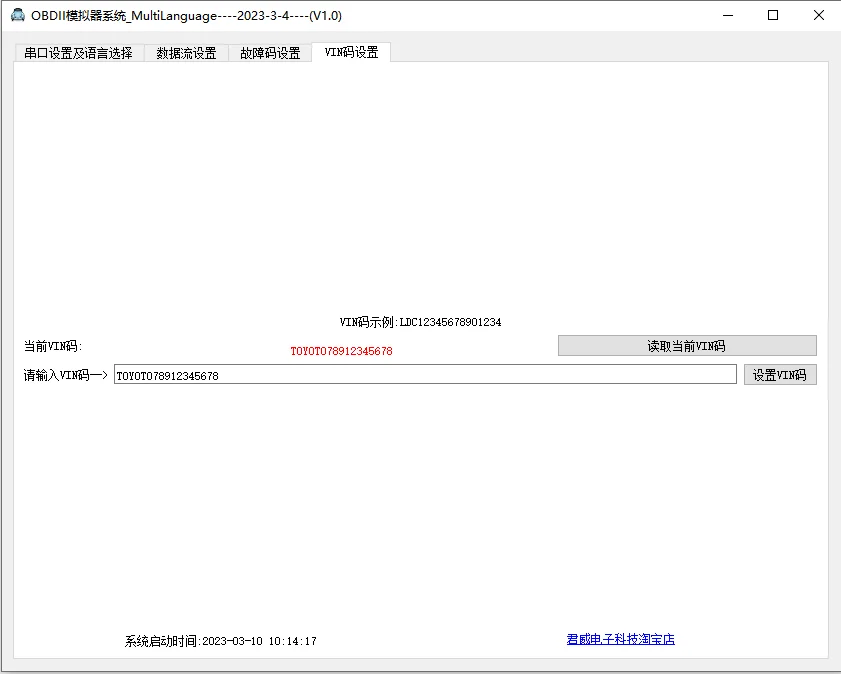This screenshot has height=674, width=841.
Task: Click the 系统启动时间 startup time text
Action: click(220, 639)
